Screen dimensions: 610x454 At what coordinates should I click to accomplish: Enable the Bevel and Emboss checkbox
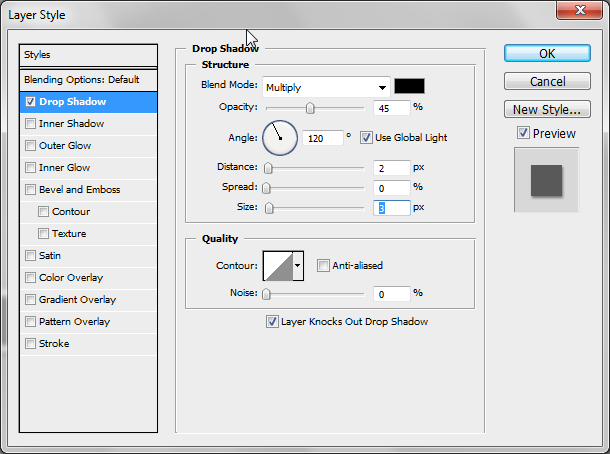[x=30, y=190]
